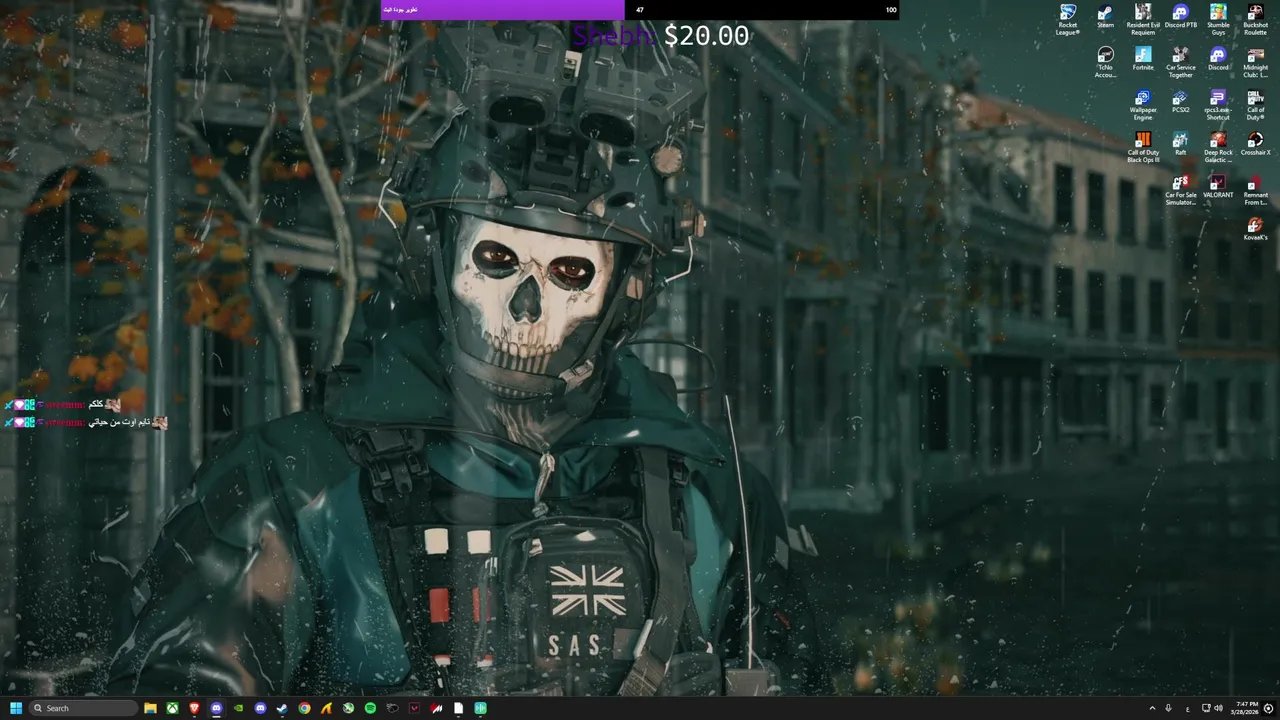Select the Fortnite desktop icon

(x=1143, y=58)
